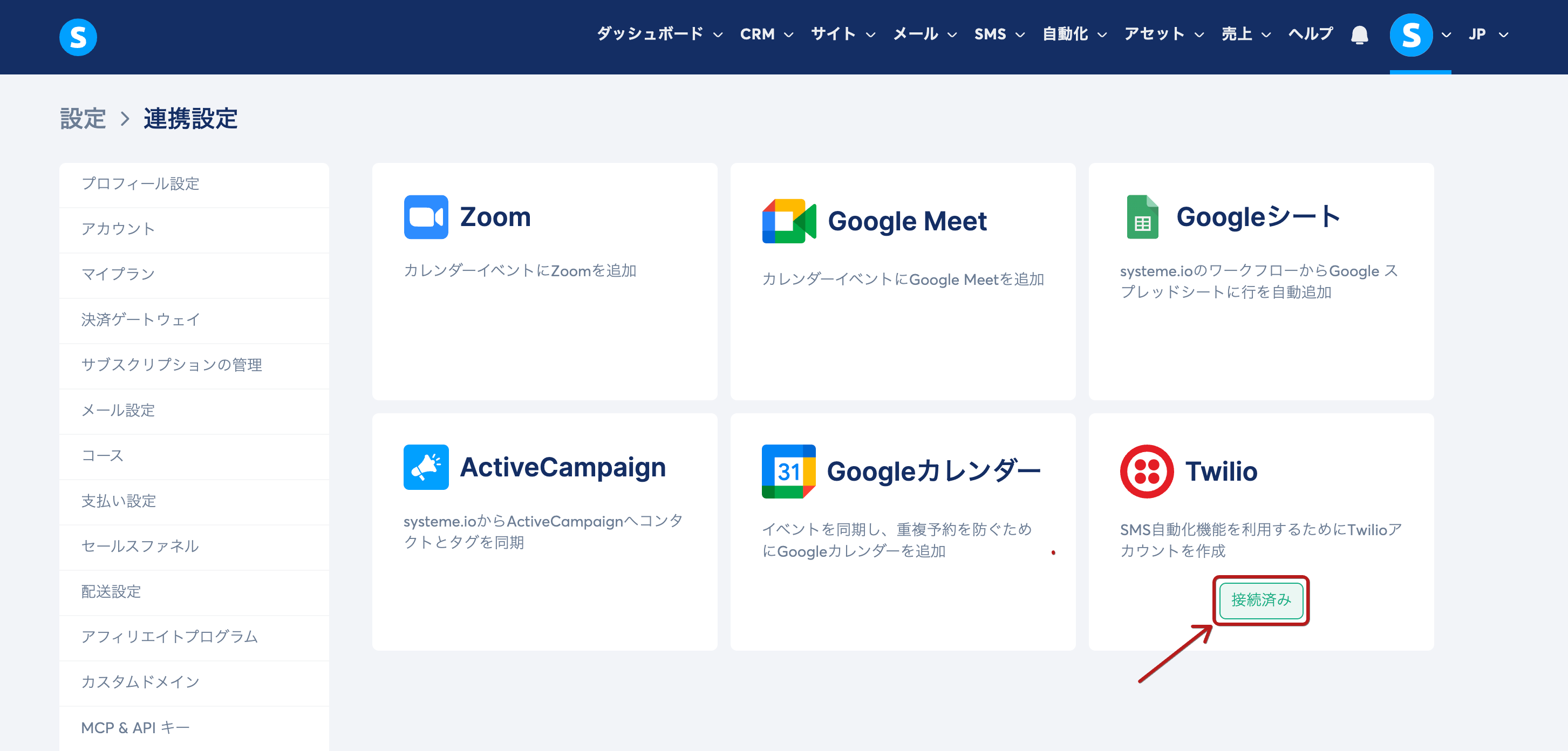Open アカウント in the sidebar
1568x751 pixels.
click(194, 229)
